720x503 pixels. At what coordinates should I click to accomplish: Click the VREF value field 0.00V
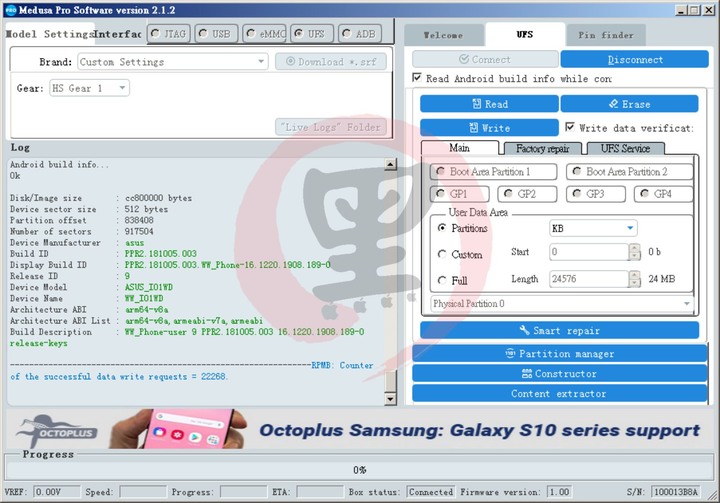tap(56, 492)
